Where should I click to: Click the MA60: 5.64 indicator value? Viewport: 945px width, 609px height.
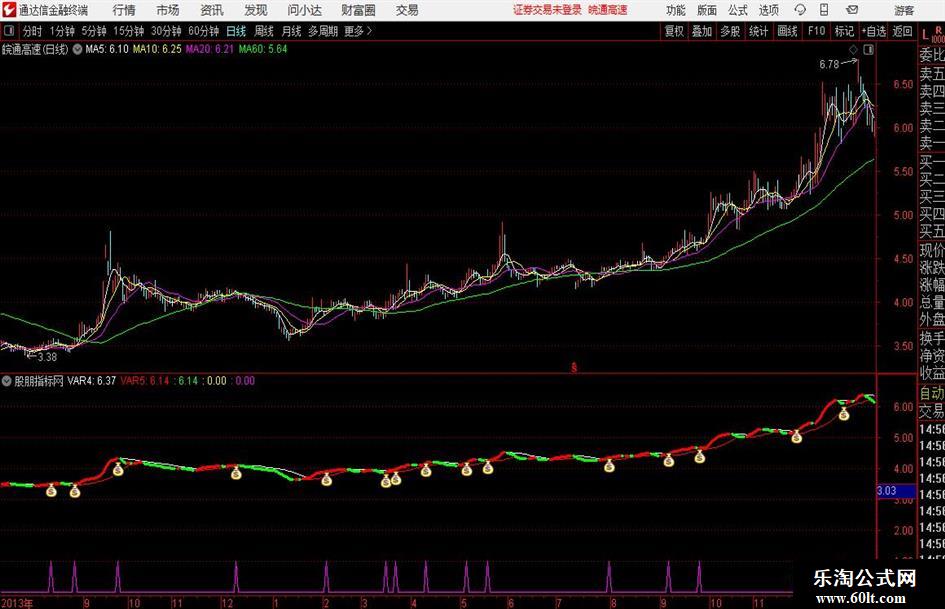point(263,49)
